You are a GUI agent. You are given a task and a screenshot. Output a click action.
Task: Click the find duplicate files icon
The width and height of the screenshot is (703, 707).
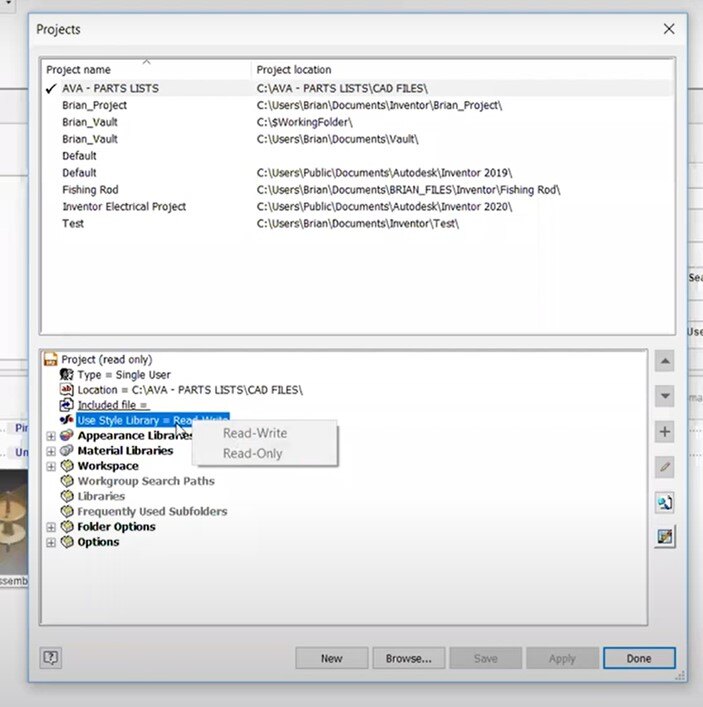665,502
